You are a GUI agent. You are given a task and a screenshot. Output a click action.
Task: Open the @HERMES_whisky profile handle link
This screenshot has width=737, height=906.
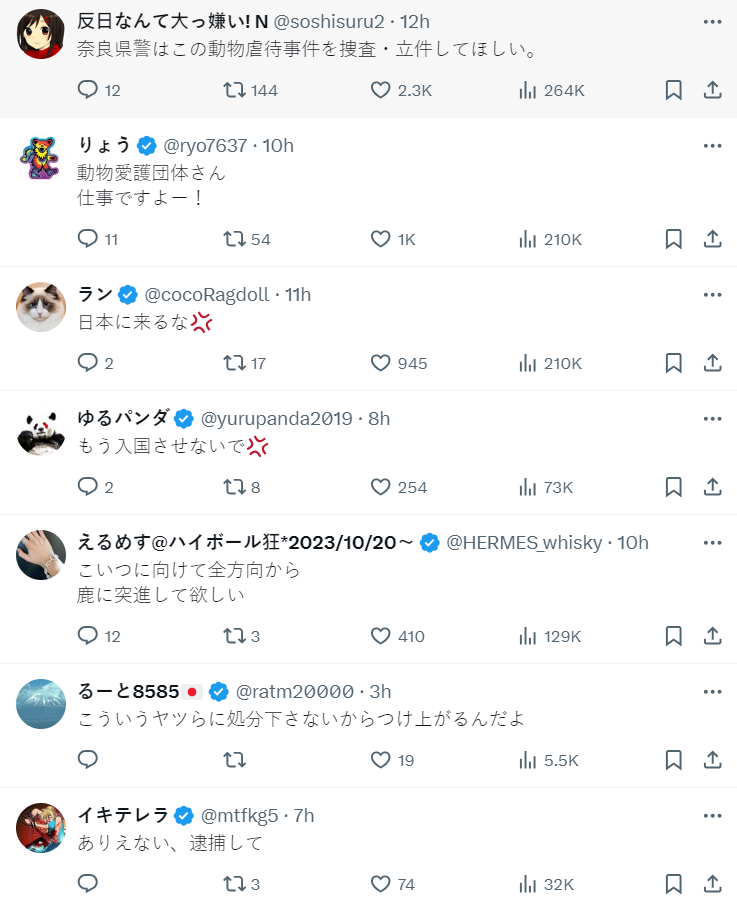[x=524, y=543]
